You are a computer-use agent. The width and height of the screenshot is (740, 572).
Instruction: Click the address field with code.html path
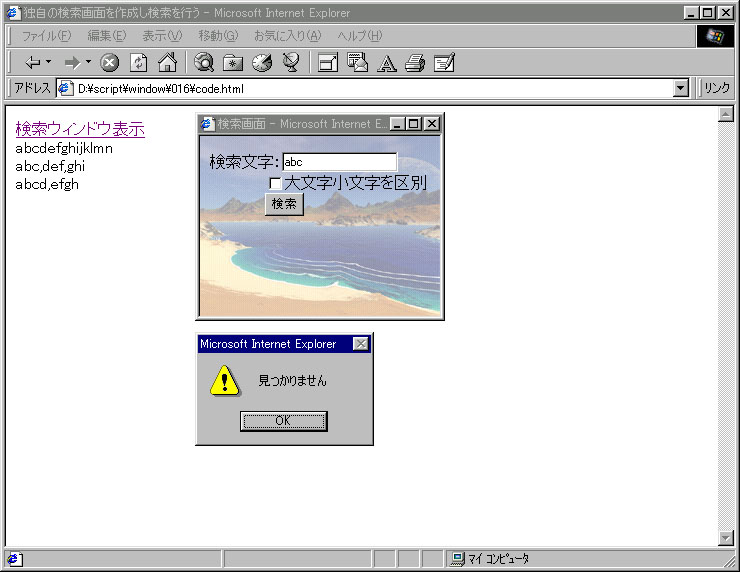pos(373,89)
